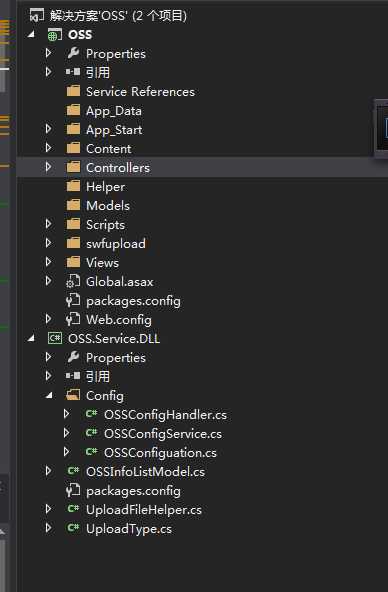Click the Global.asax file icon
This screenshot has height=592, width=388.
(x=73, y=281)
